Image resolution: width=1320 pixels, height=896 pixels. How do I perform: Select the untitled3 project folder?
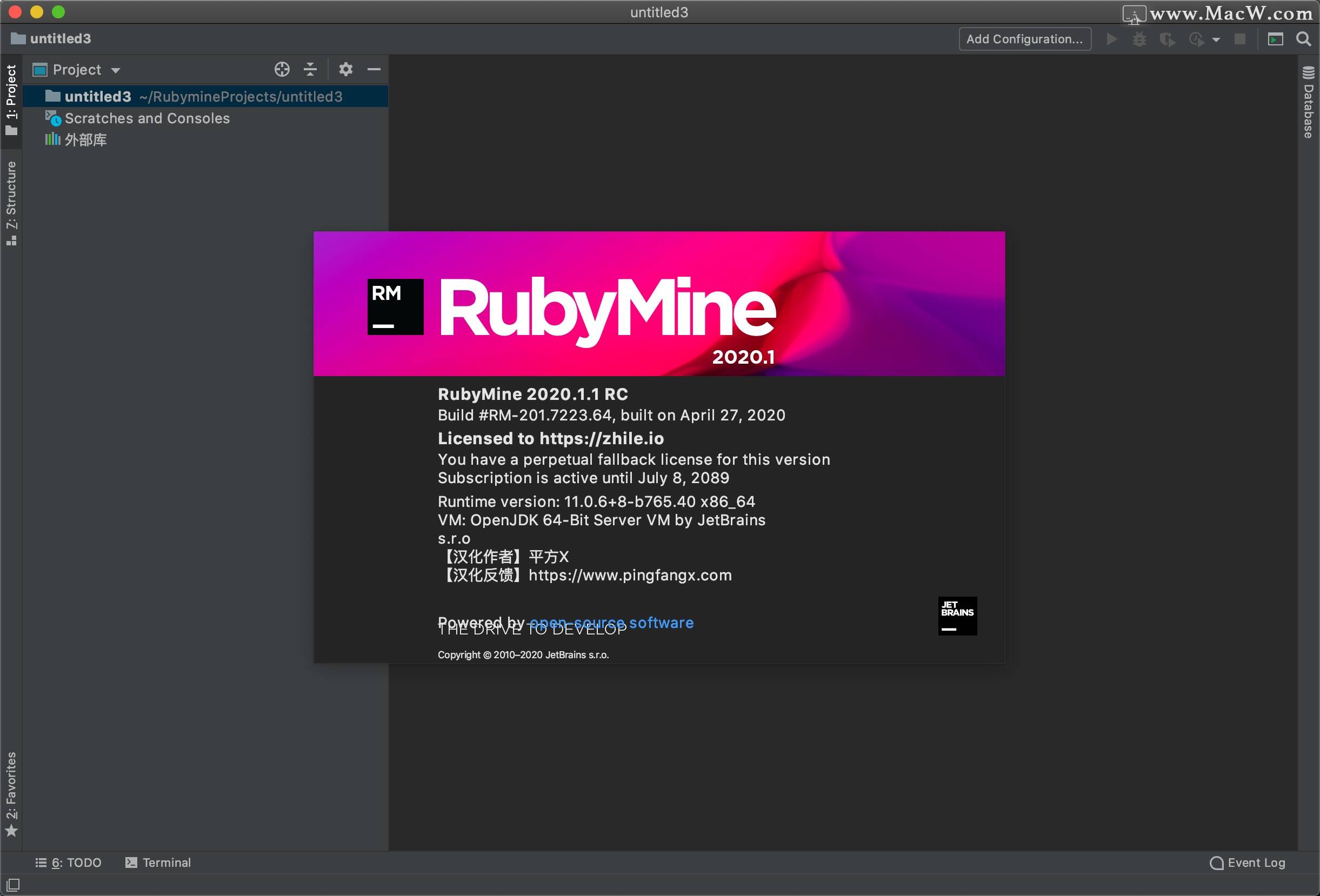[x=205, y=97]
